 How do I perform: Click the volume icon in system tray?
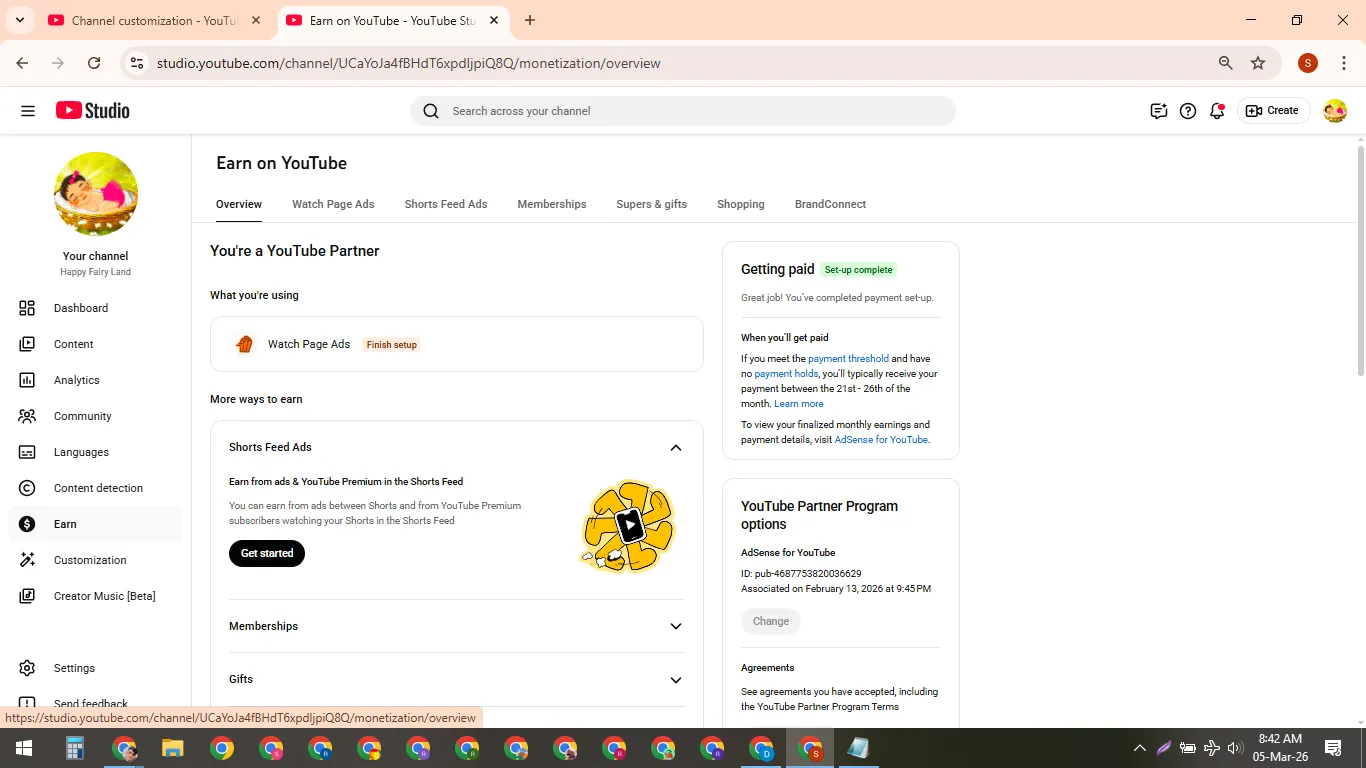coord(1234,748)
